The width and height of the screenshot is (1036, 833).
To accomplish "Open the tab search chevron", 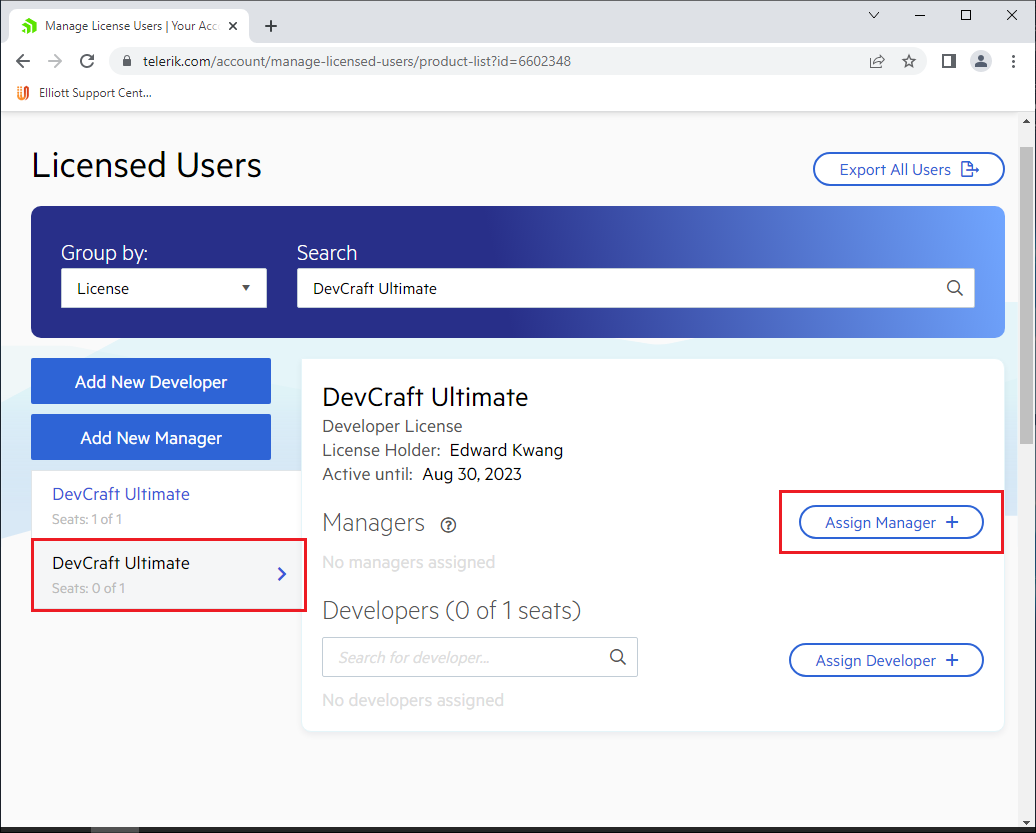I will 873,15.
